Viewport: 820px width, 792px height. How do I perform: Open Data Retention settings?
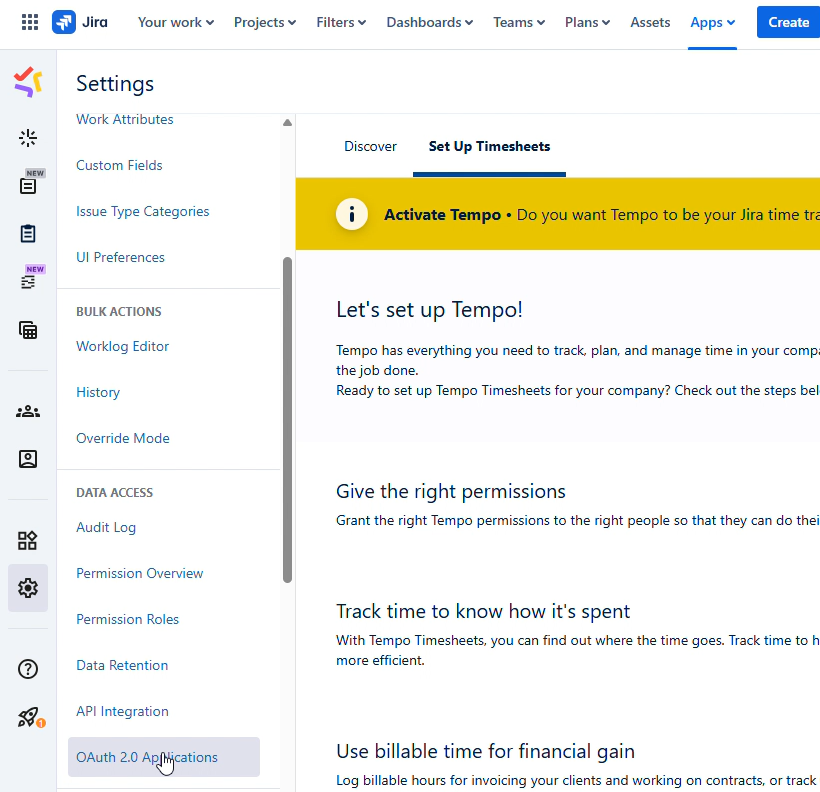pyautogui.click(x=122, y=665)
